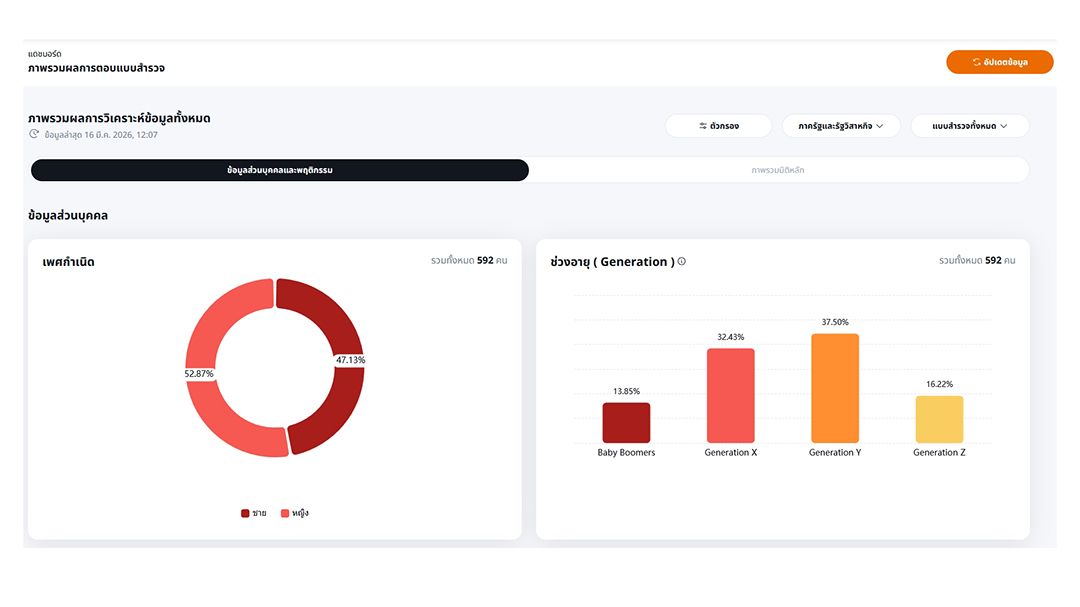The height and width of the screenshot is (607, 1080).
Task: Select the yellow Generation Z bar
Action: click(939, 419)
